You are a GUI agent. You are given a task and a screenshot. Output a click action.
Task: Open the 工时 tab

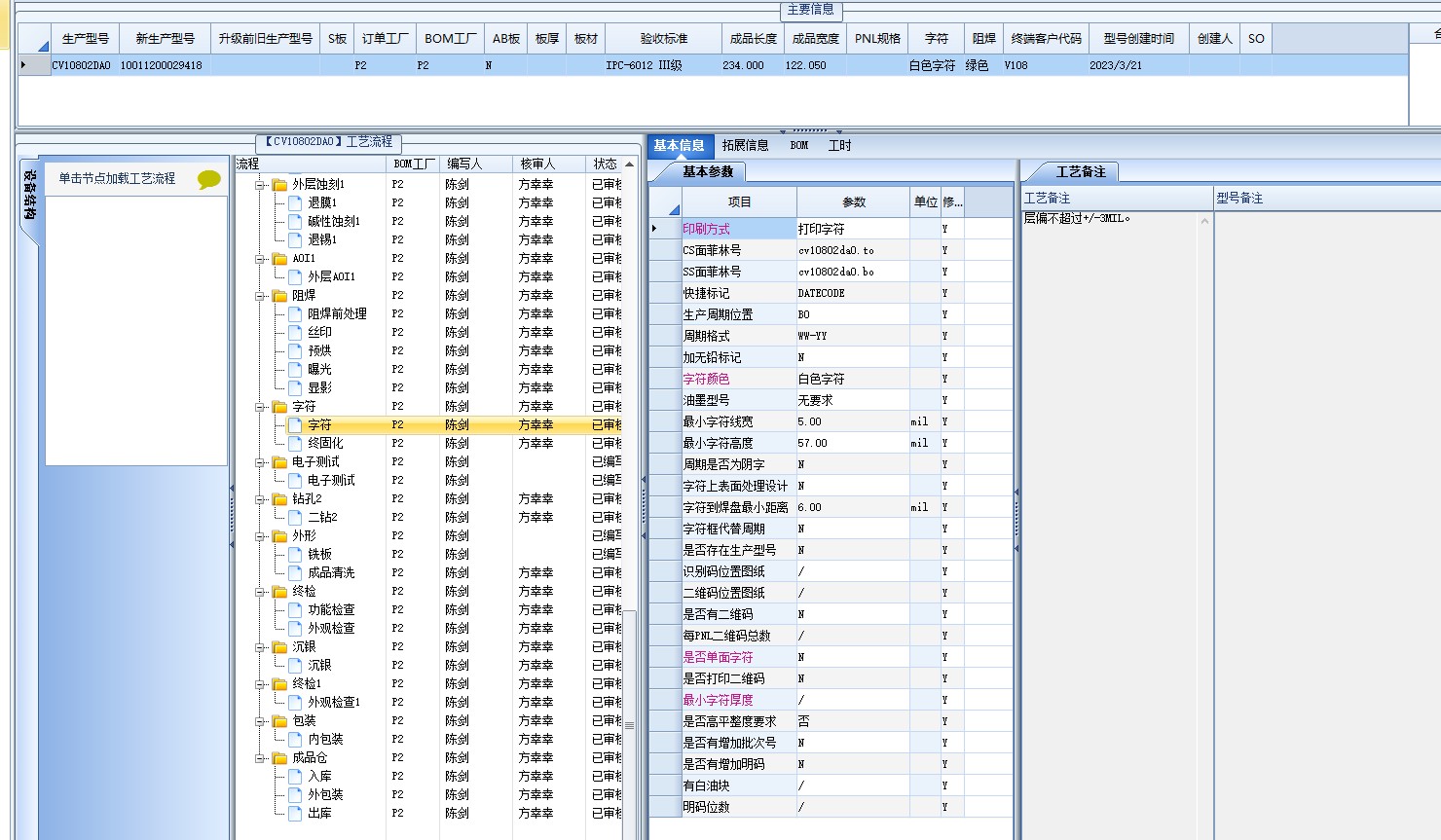tap(839, 146)
